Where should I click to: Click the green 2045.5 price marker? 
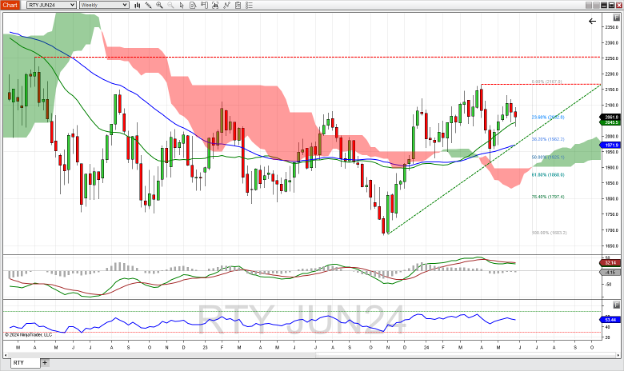(x=610, y=123)
